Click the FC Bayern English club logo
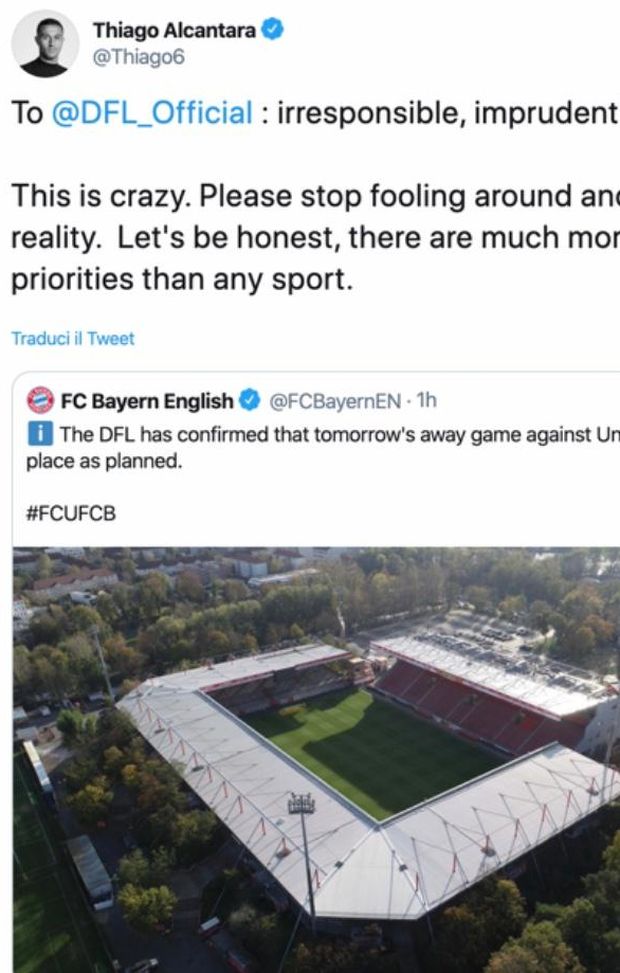This screenshot has width=620, height=973. (x=41, y=401)
